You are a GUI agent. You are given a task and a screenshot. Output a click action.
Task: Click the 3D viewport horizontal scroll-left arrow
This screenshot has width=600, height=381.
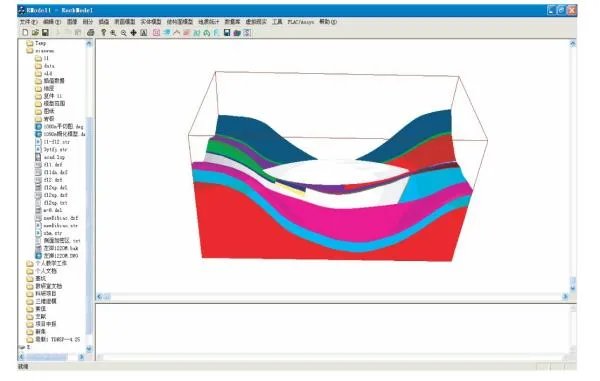(100, 296)
